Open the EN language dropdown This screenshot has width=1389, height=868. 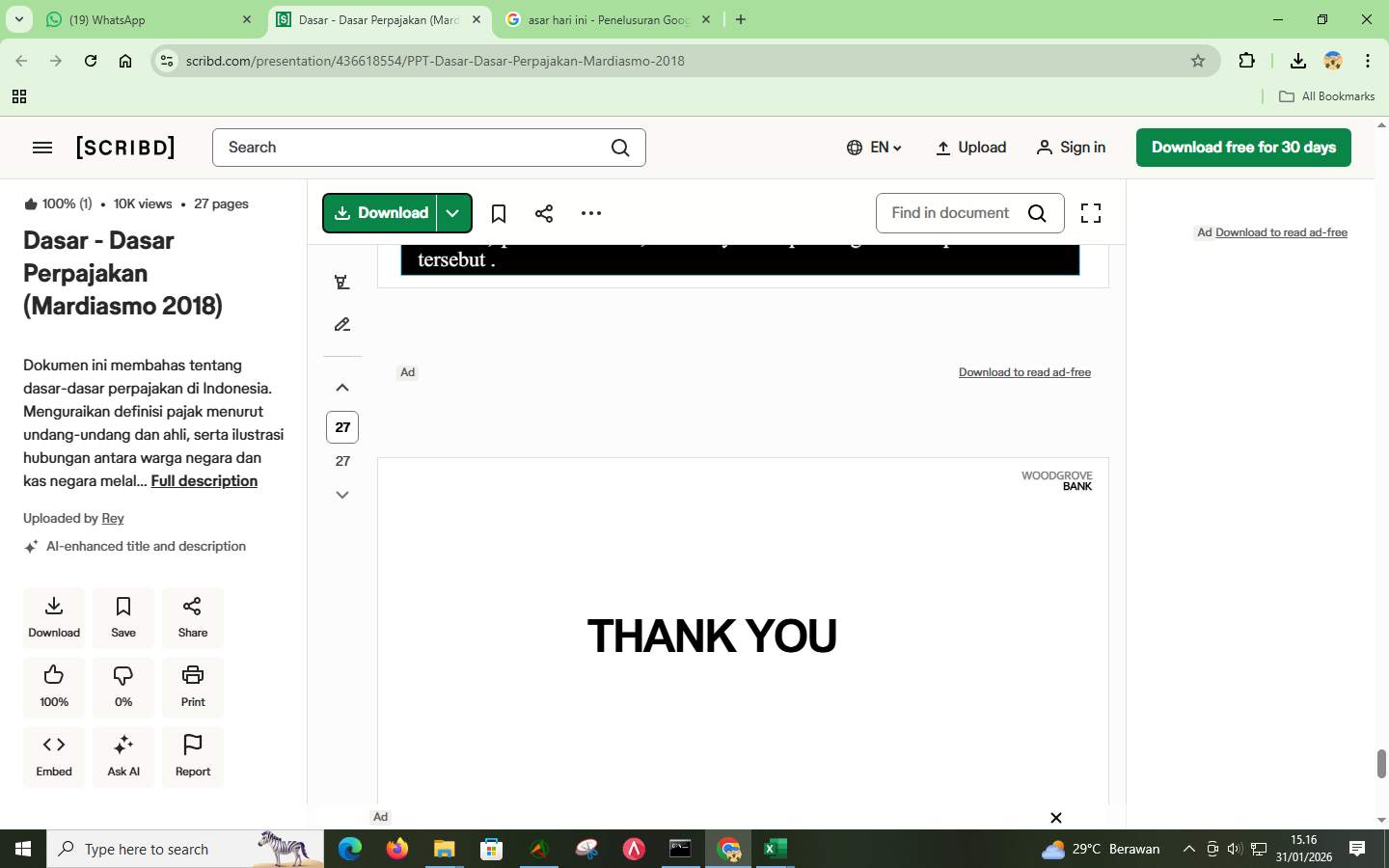[x=874, y=148]
